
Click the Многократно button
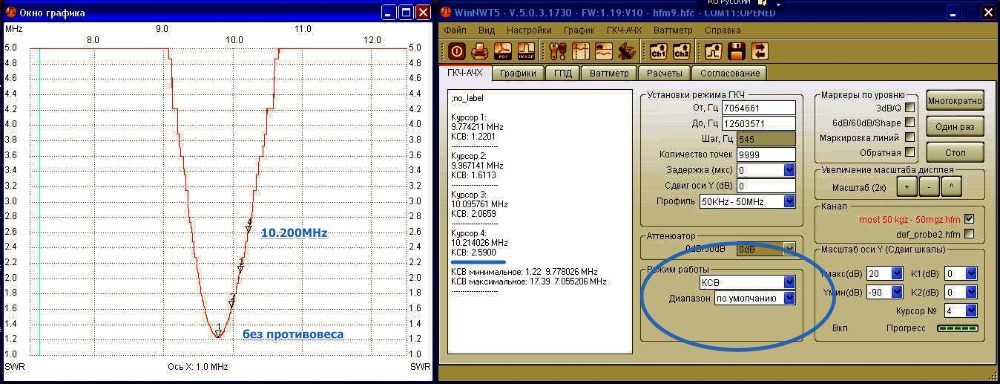[x=955, y=101]
